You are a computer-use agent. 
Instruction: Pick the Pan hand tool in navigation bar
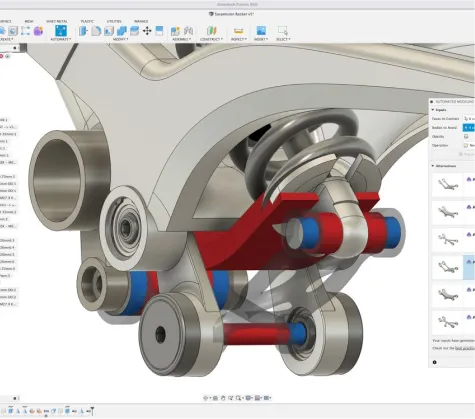[223, 398]
